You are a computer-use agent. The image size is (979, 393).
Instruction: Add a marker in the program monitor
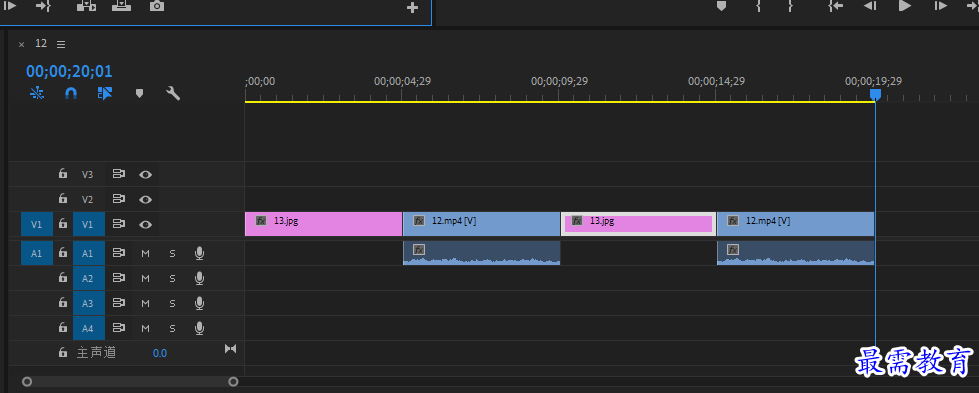point(721,6)
